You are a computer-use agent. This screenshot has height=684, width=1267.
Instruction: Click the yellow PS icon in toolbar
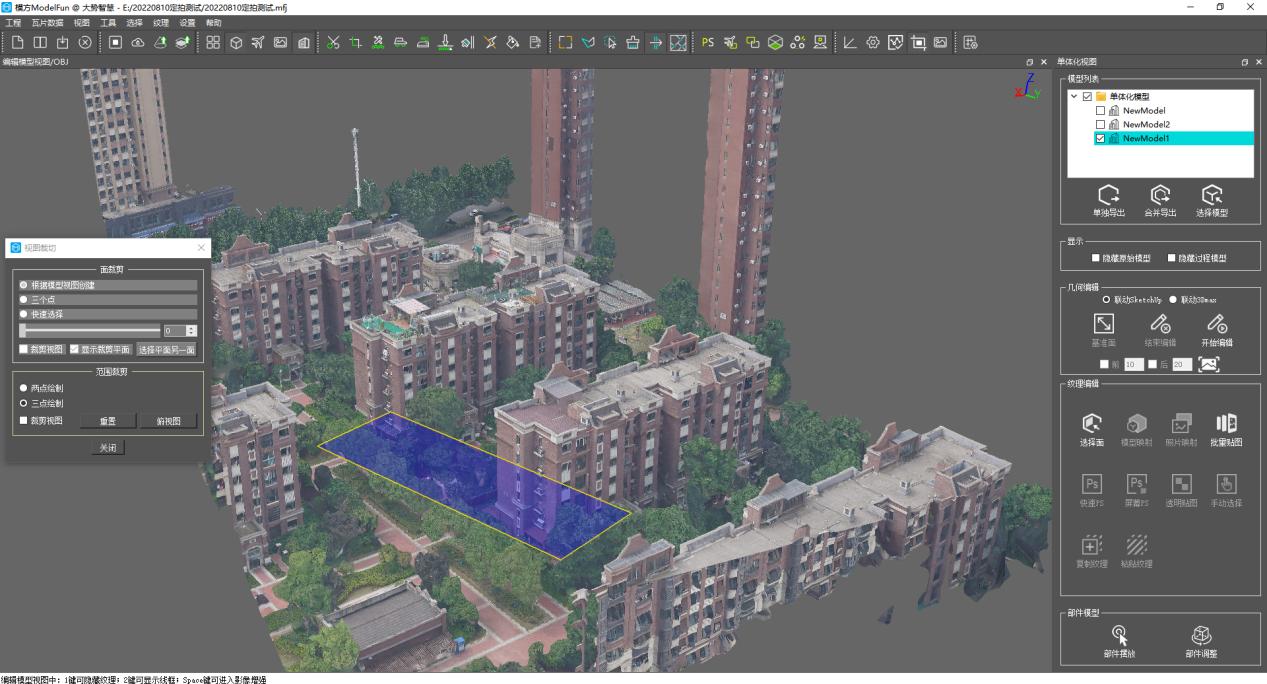708,42
